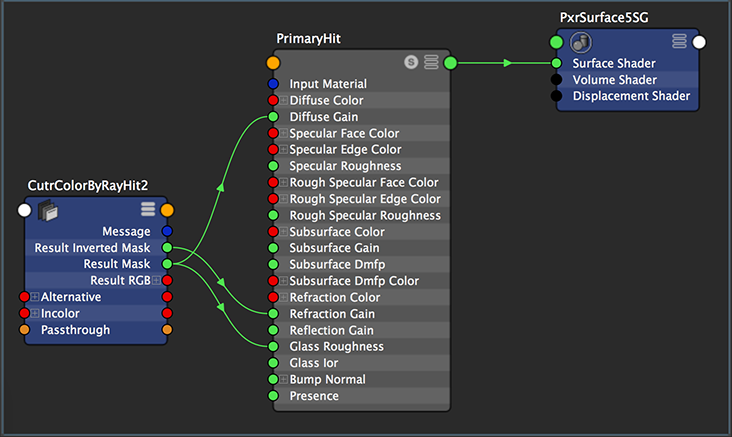
Task: Select the PxrSurface5SG node title
Action: (604, 18)
